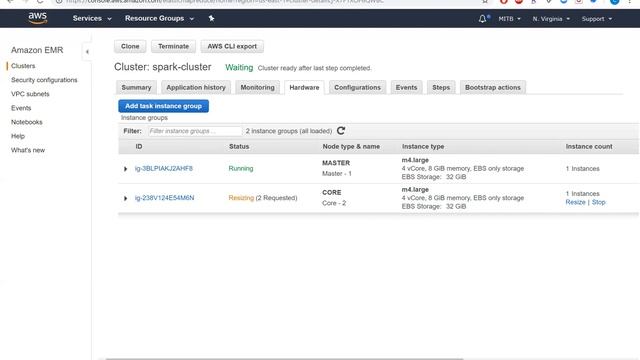
Task: Click the horizontal page scrollbar
Action: tap(284, 358)
